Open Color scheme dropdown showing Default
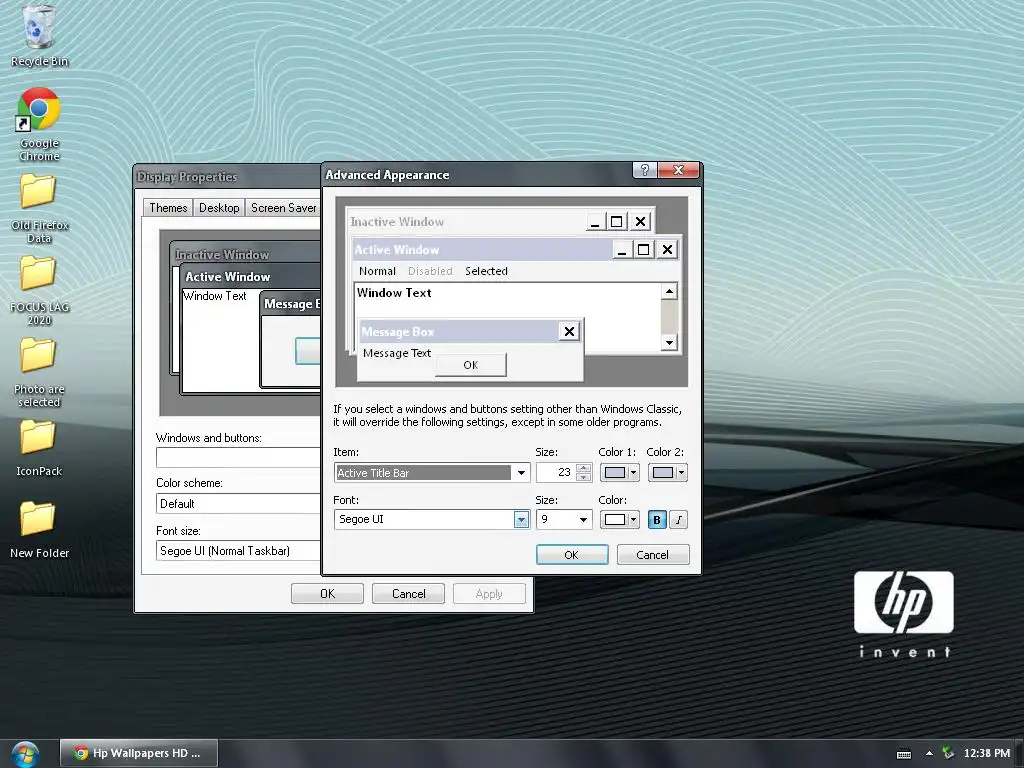This screenshot has height=768, width=1024. click(238, 504)
